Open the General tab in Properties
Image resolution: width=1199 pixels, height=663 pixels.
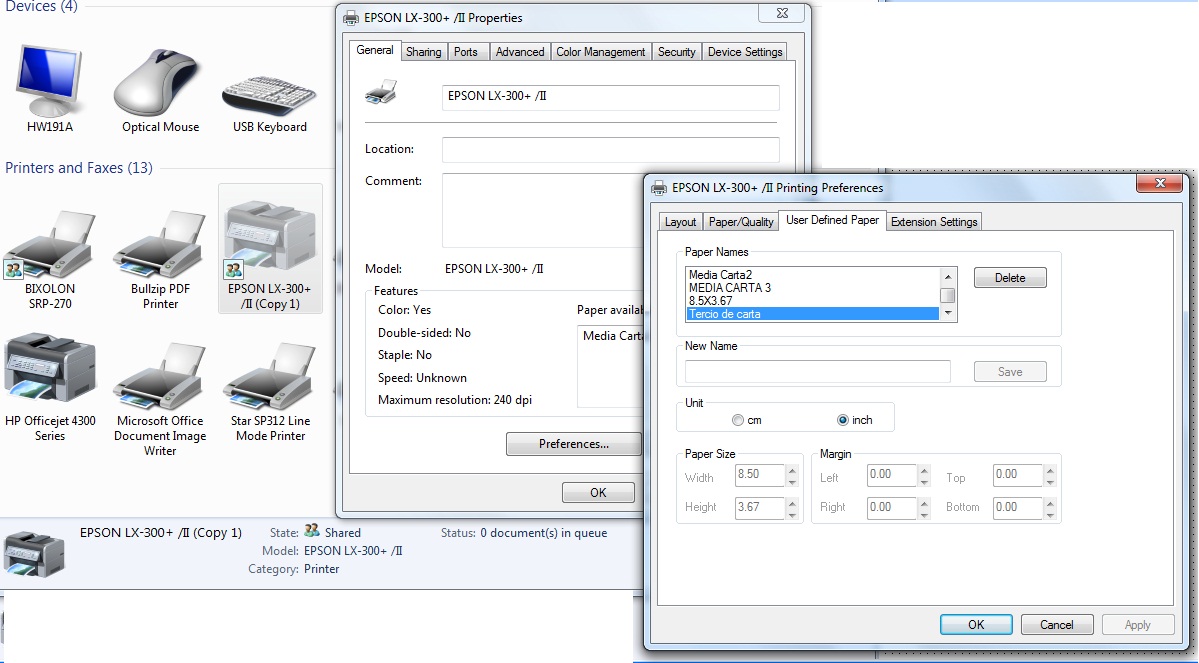point(375,50)
